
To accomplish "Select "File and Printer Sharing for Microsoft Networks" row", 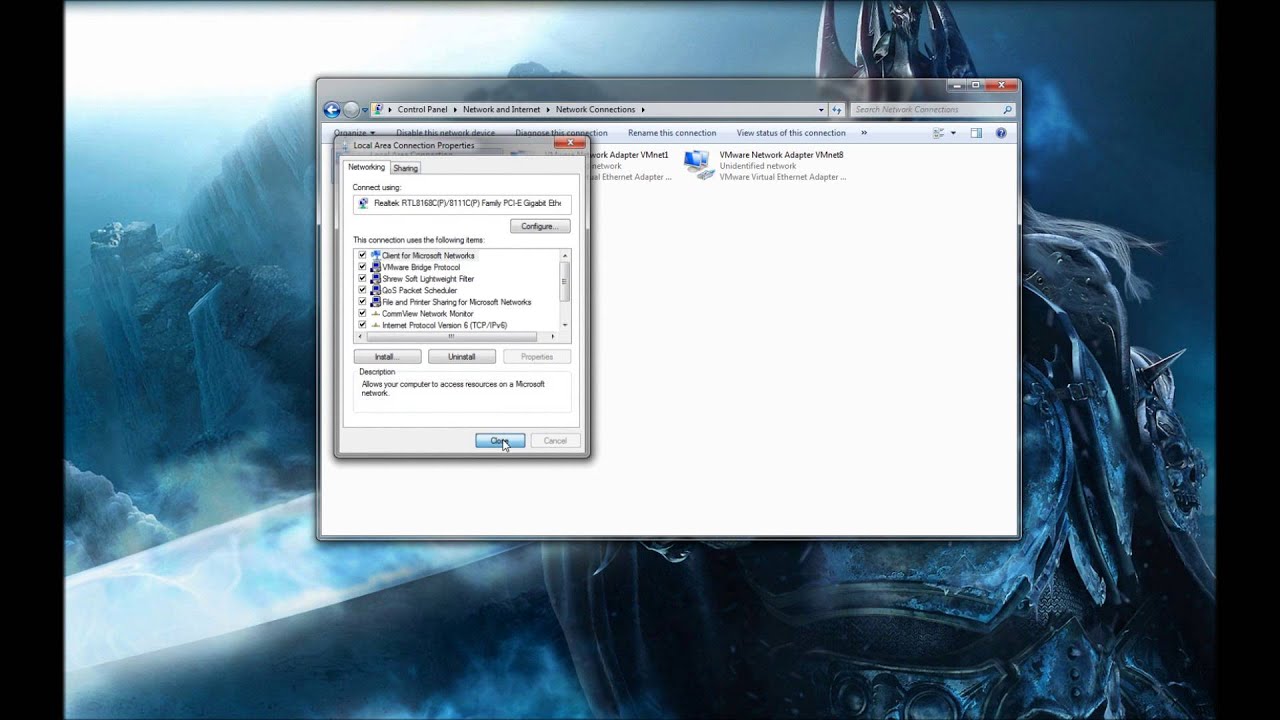I will pyautogui.click(x=456, y=302).
